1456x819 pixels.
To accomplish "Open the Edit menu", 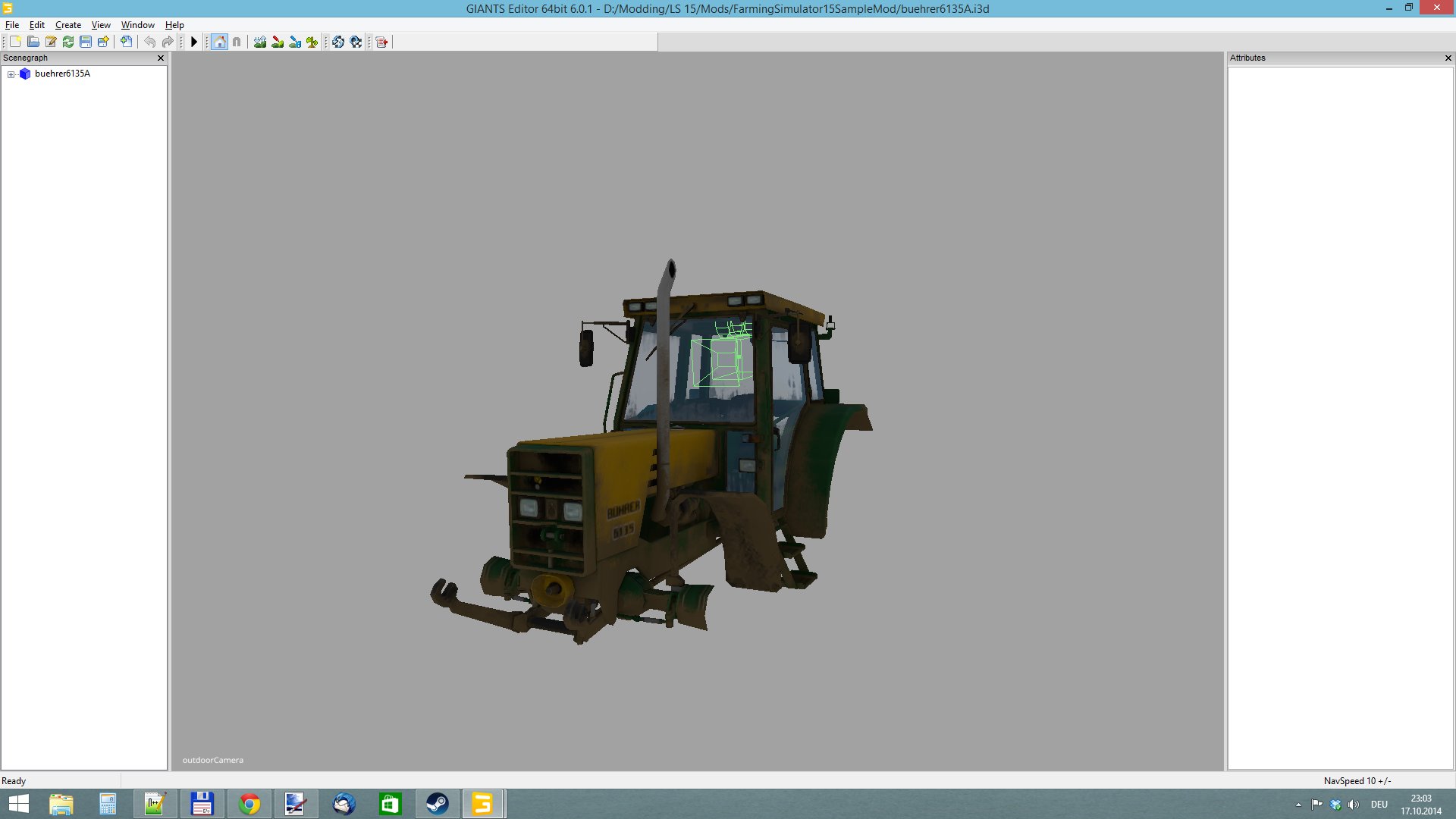I will (37, 25).
